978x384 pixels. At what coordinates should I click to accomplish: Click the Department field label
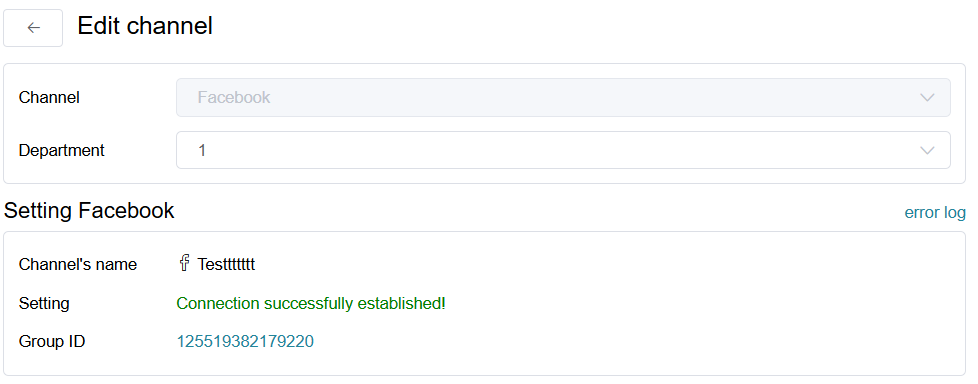click(x=62, y=150)
